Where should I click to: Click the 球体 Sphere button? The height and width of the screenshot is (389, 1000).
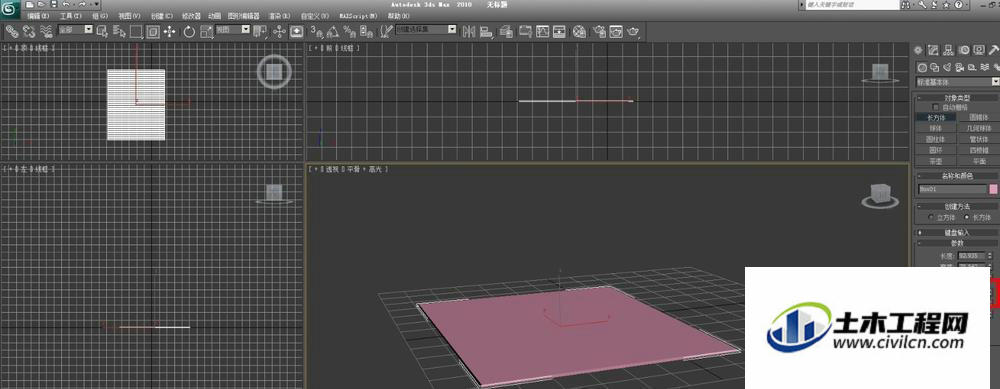coord(936,128)
